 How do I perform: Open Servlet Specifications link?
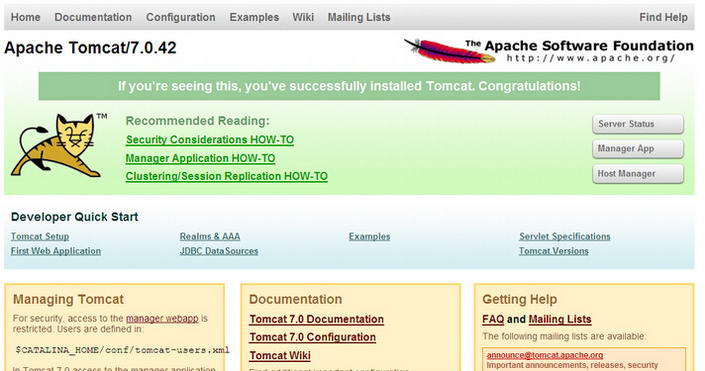[565, 237]
